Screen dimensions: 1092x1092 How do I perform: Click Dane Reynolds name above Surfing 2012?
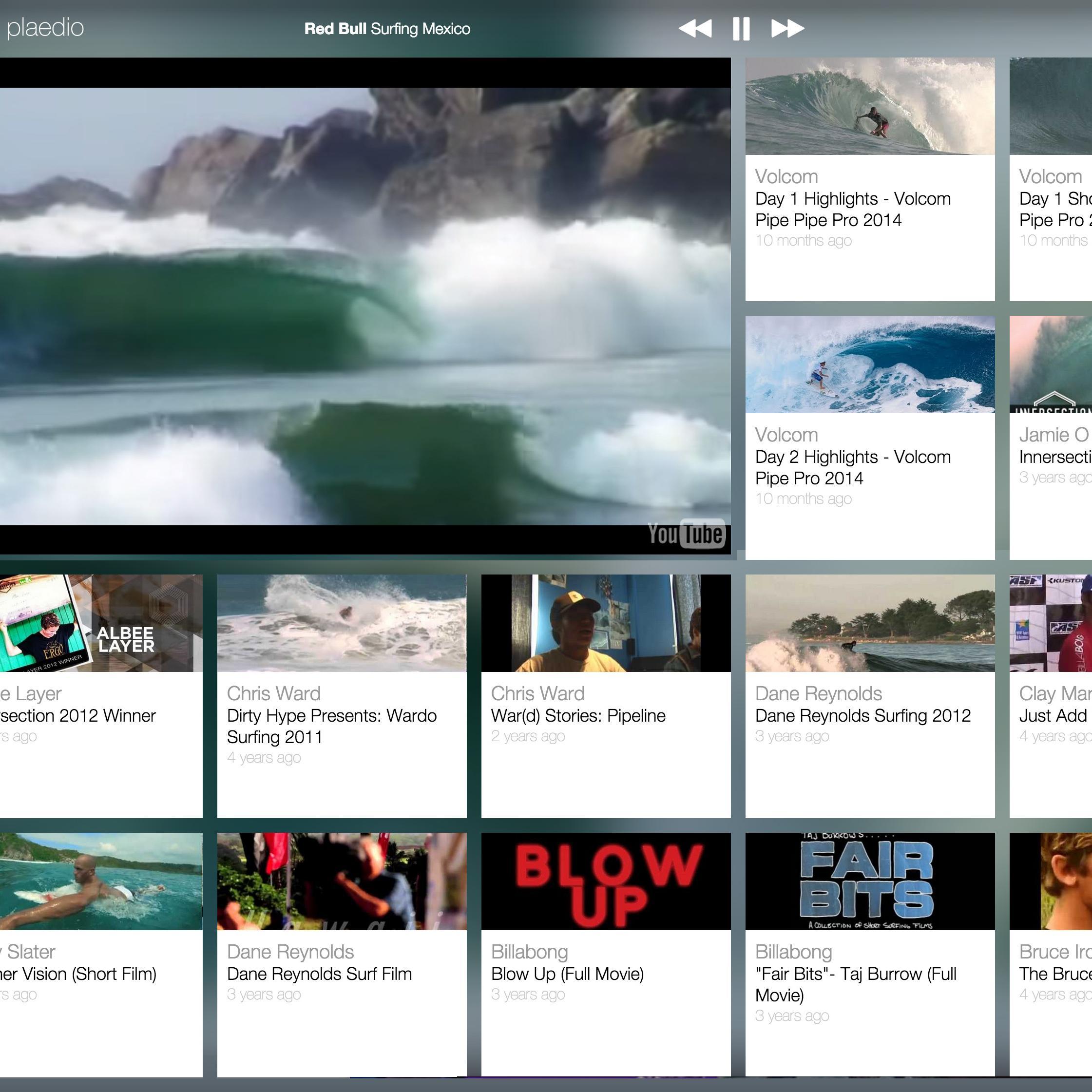coord(819,693)
